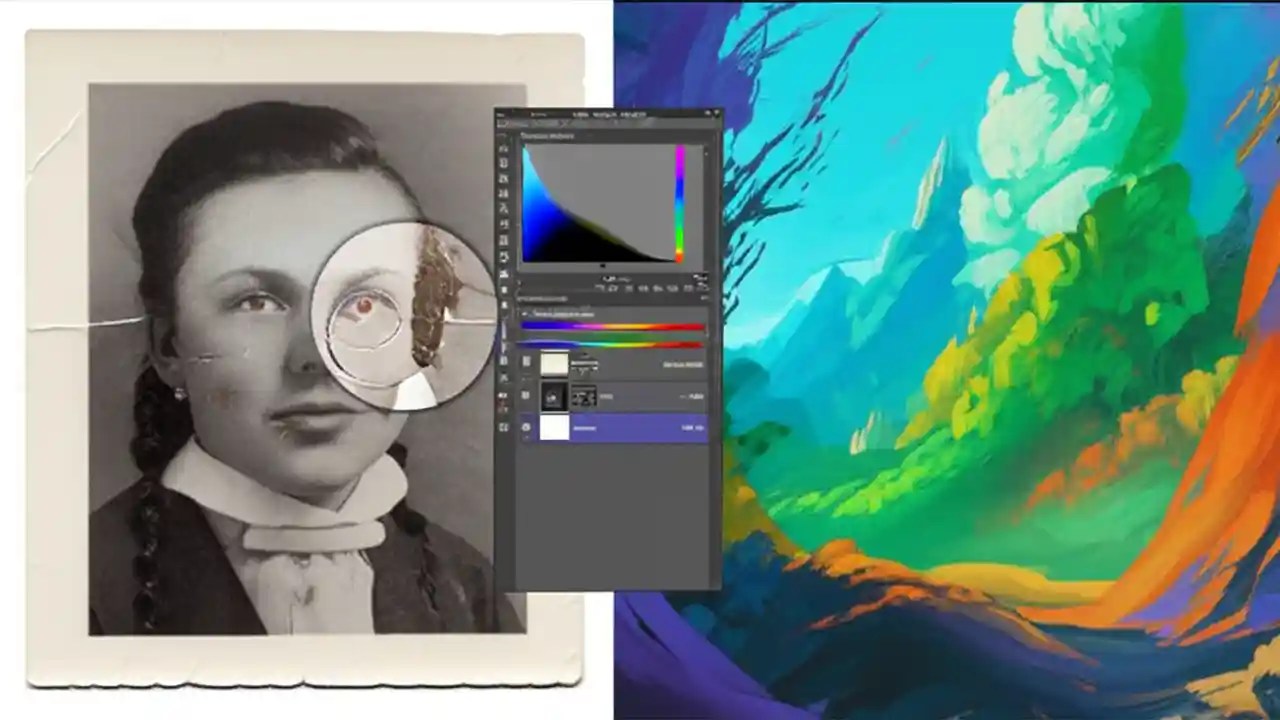Select the Brush tool icon
This screenshot has height=720, width=1280.
click(502, 250)
